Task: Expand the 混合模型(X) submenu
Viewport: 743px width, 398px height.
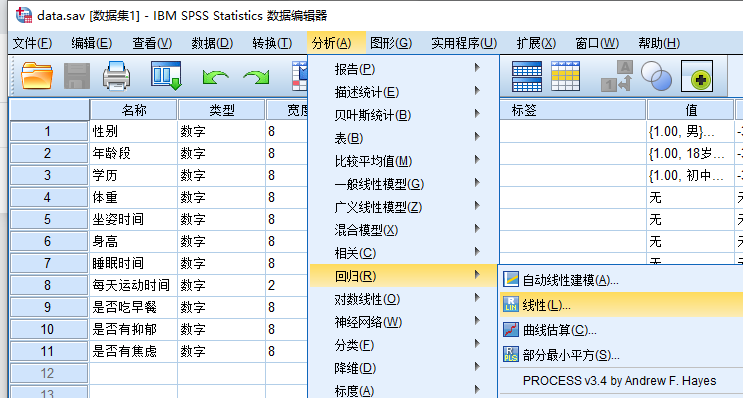Action: click(404, 230)
